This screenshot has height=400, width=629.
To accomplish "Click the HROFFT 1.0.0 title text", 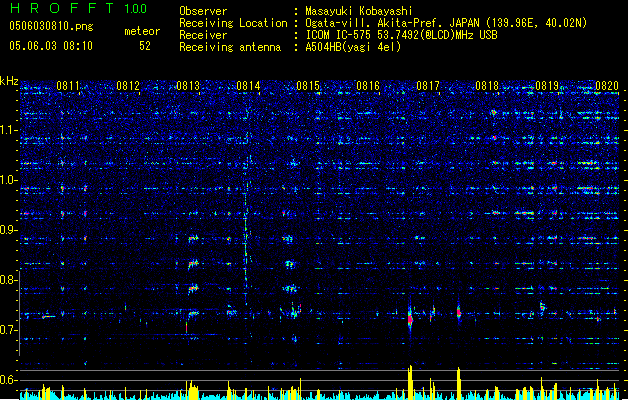I will coord(78,8).
